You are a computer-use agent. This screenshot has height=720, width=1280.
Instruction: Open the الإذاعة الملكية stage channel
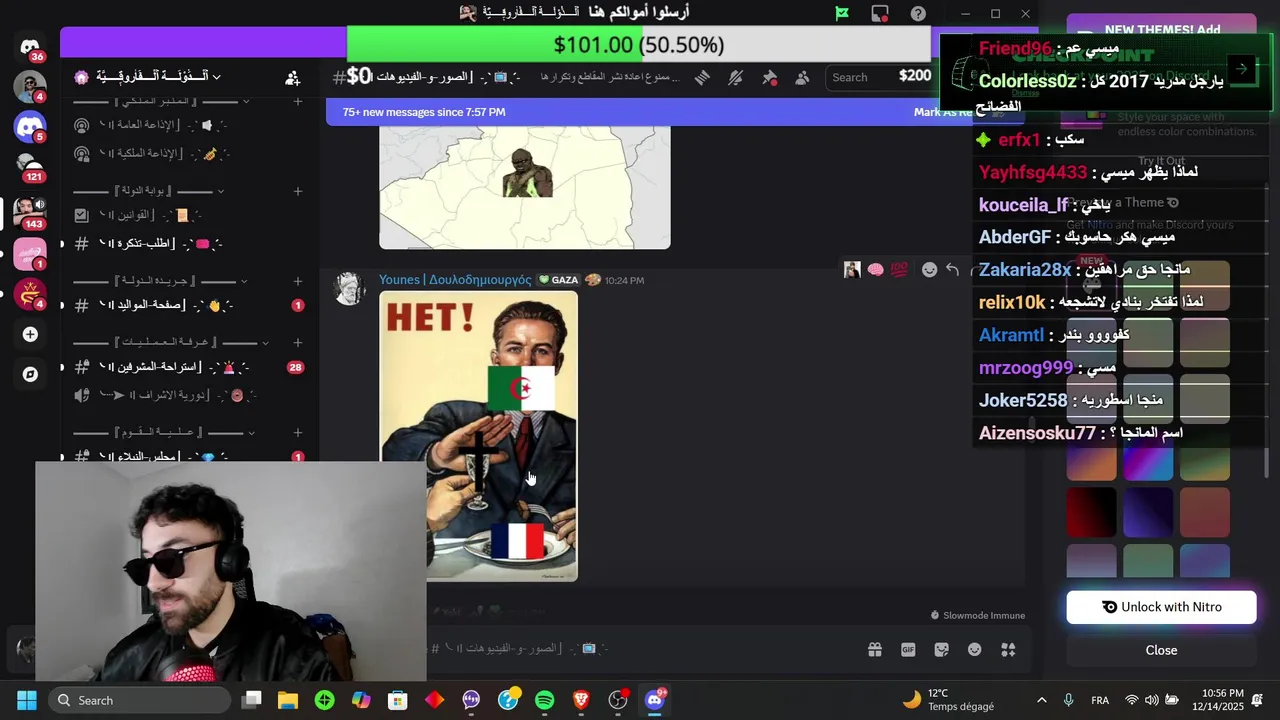(x=188, y=154)
